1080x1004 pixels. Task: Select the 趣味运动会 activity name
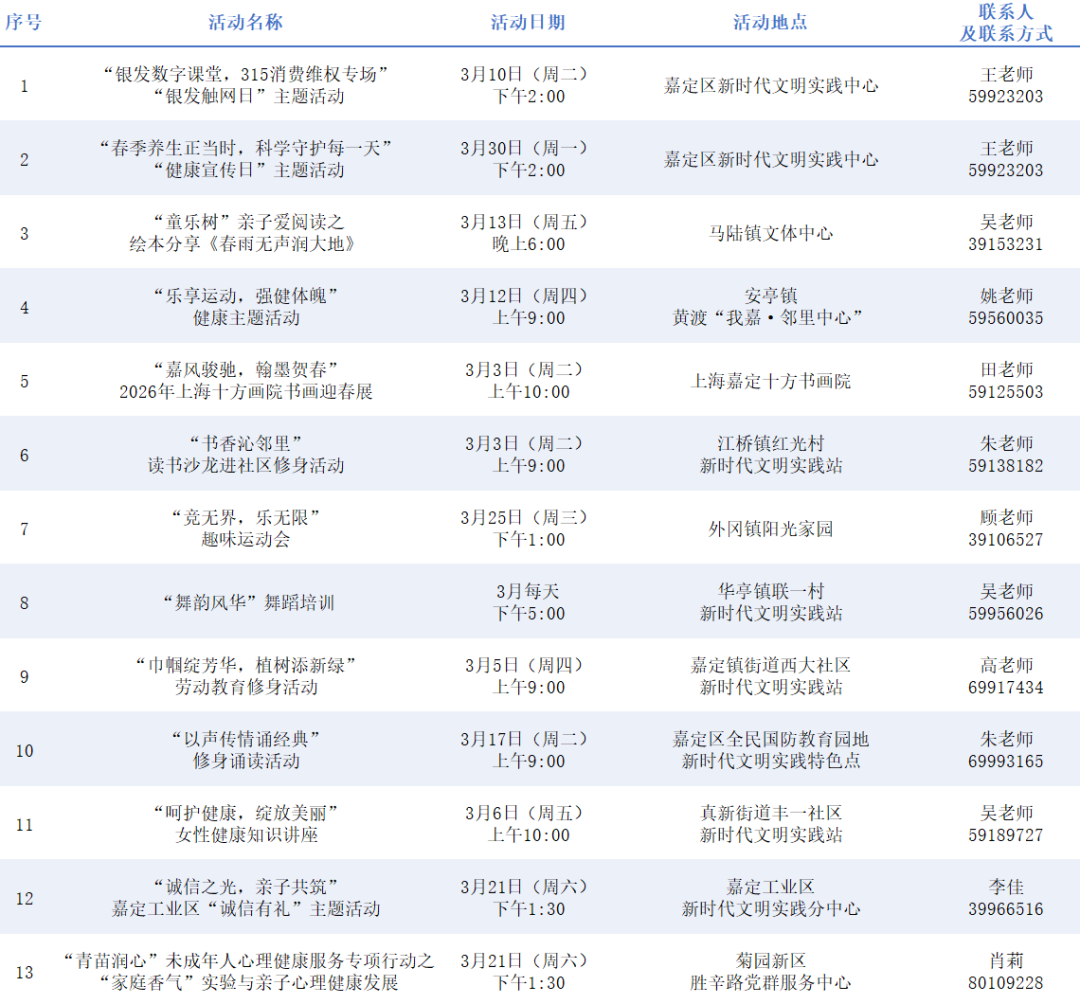click(245, 540)
